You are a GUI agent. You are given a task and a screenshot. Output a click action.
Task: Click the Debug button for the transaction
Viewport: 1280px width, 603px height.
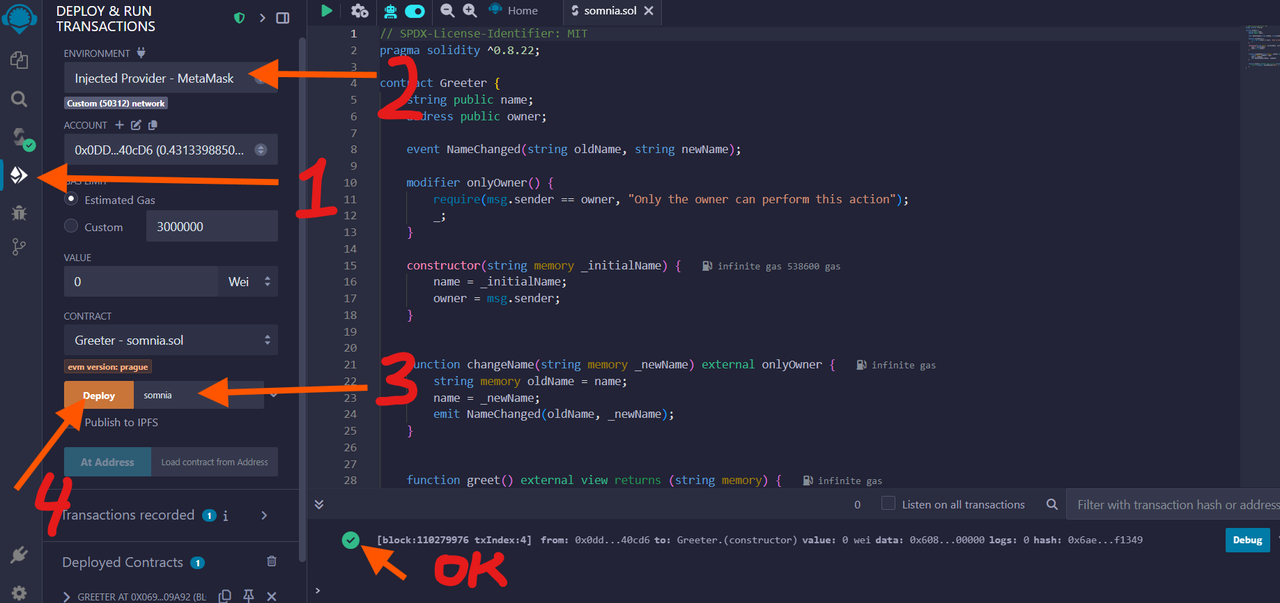[x=1247, y=540]
